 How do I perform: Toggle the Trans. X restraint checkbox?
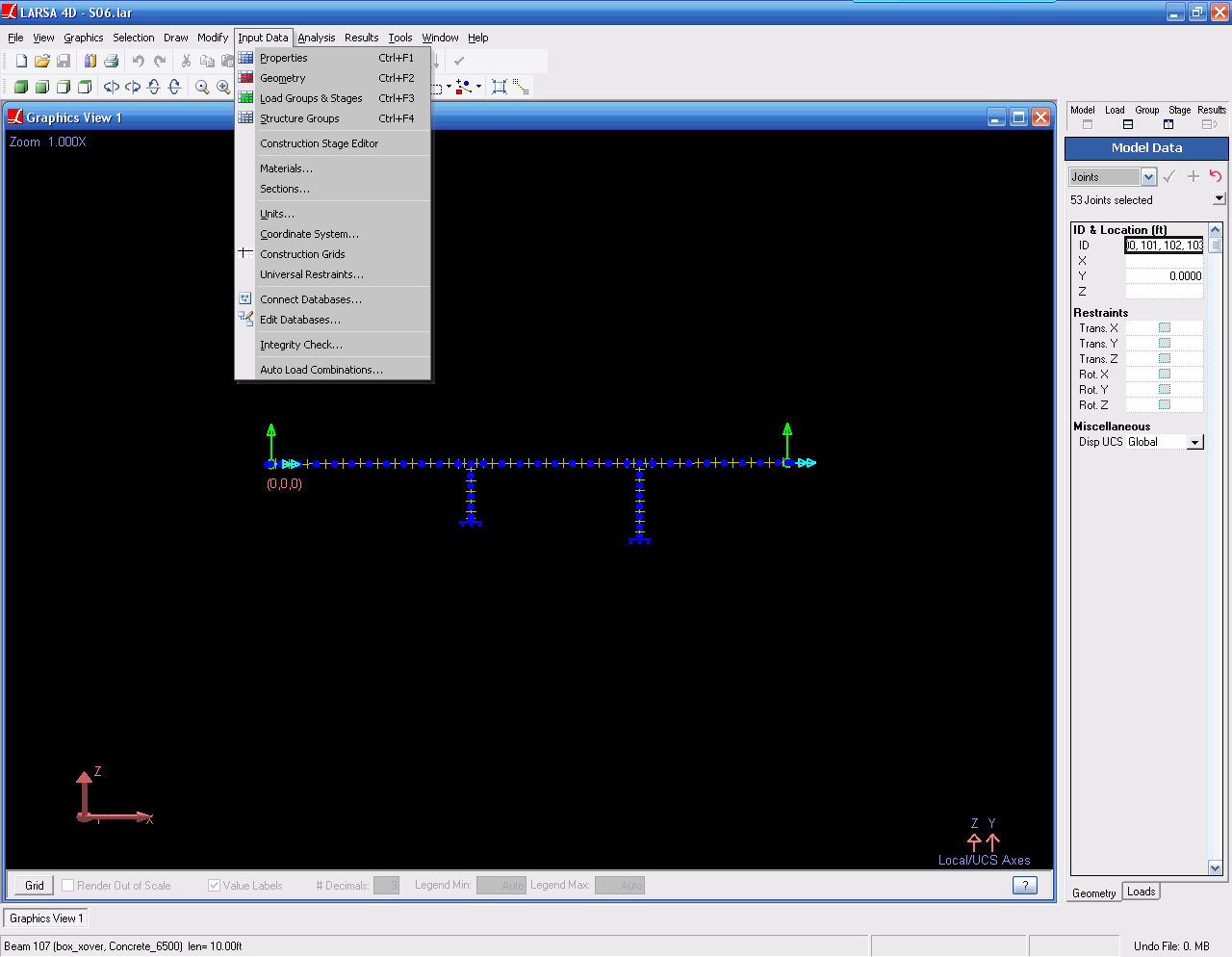[x=1165, y=327]
